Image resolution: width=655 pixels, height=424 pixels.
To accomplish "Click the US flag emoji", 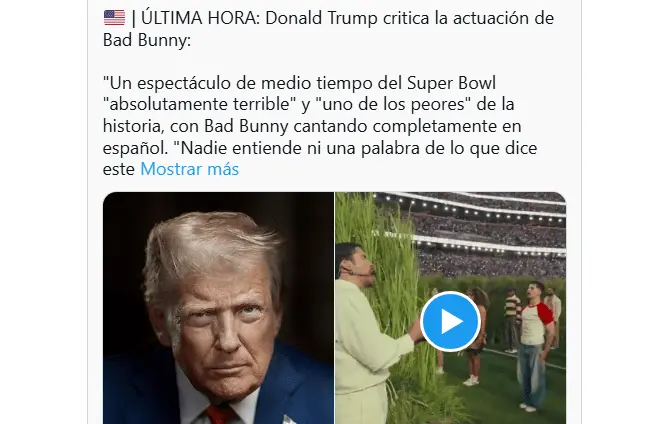I will coord(114,18).
